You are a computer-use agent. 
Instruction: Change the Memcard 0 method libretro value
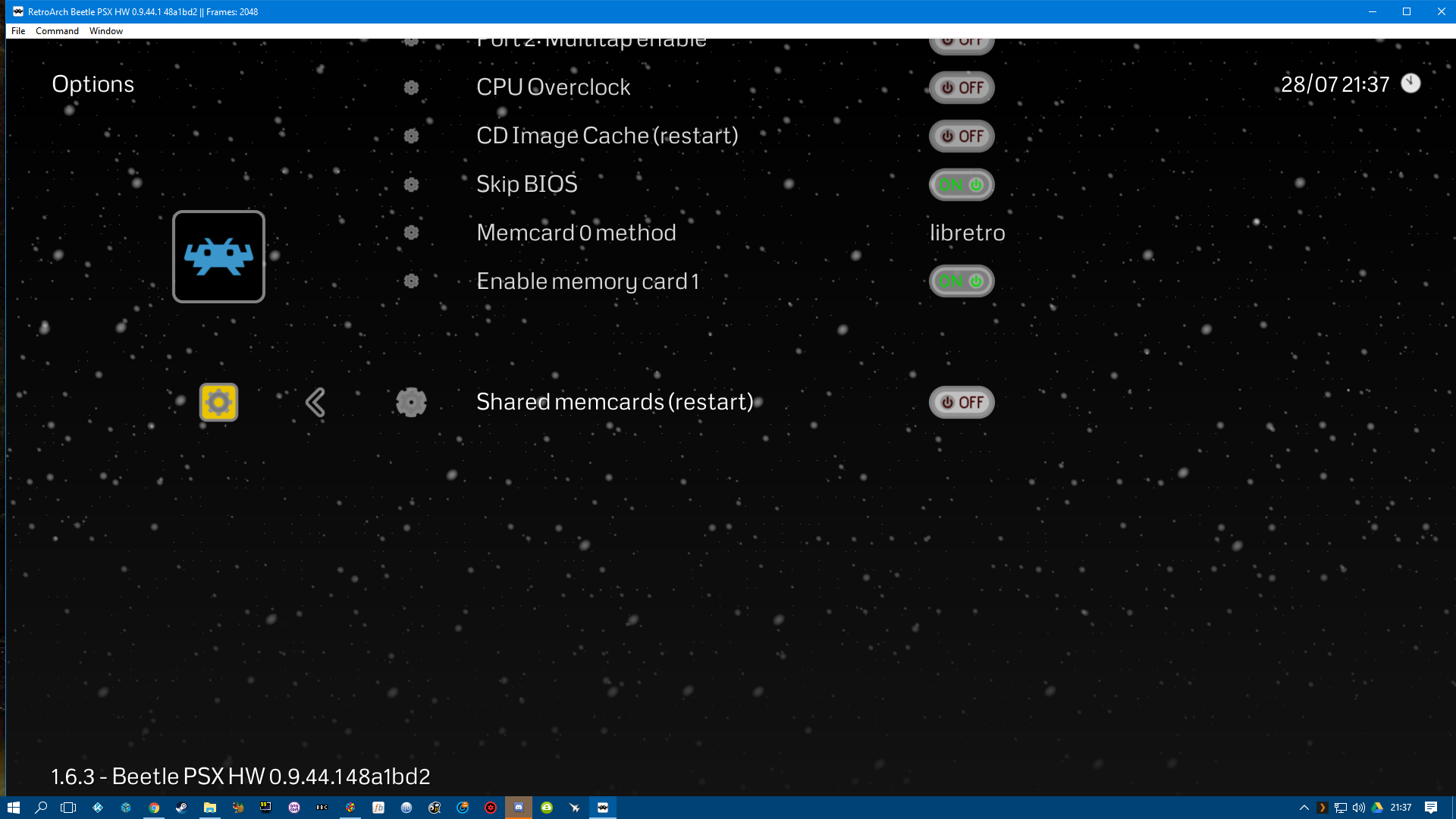click(x=967, y=232)
